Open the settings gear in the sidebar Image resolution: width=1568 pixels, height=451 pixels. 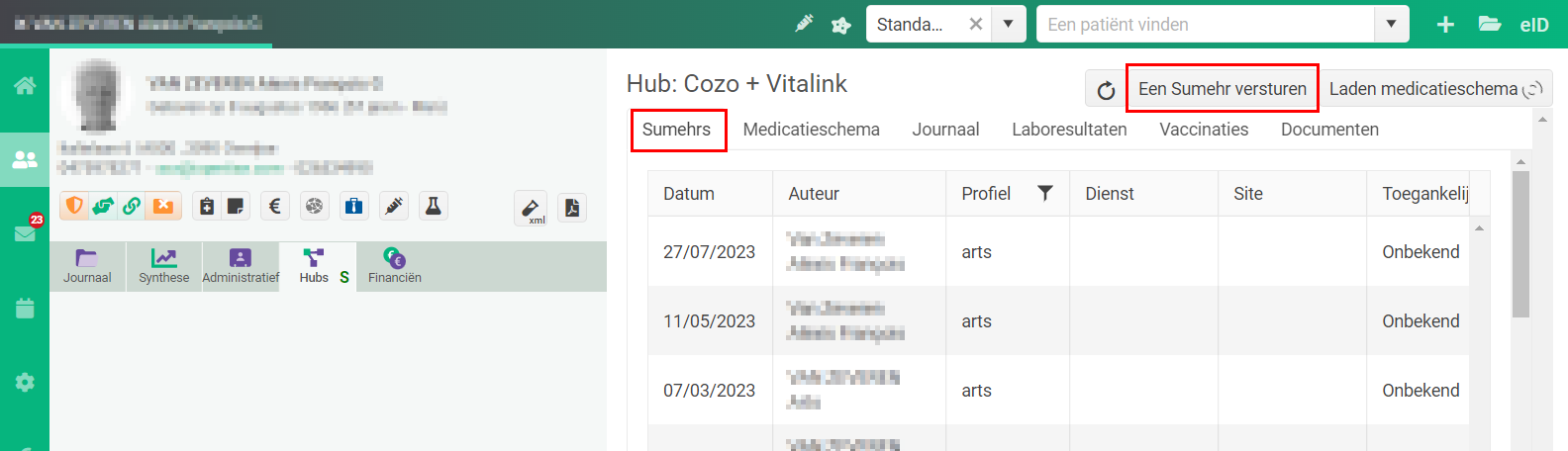(25, 382)
